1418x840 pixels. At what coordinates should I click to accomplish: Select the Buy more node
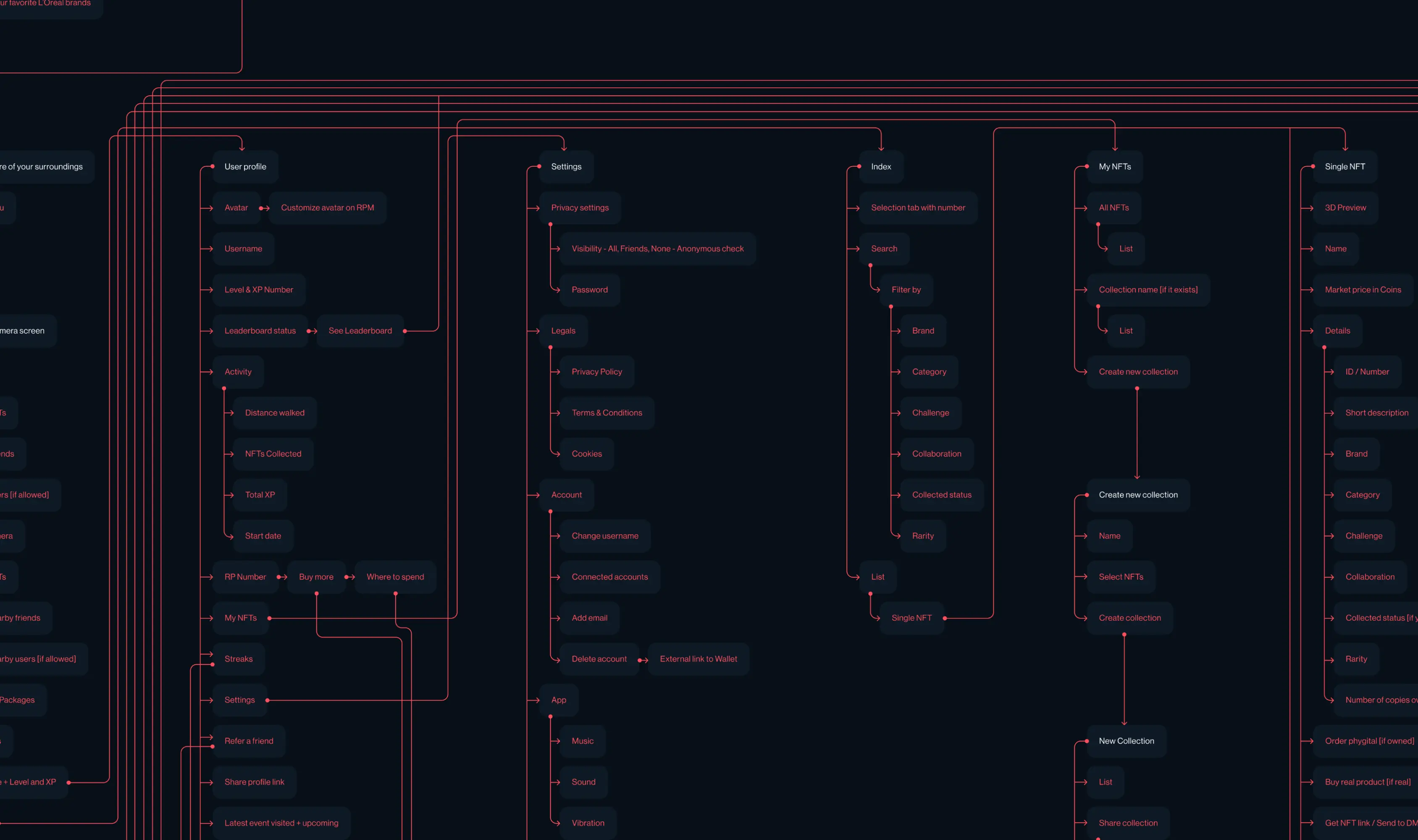(316, 577)
